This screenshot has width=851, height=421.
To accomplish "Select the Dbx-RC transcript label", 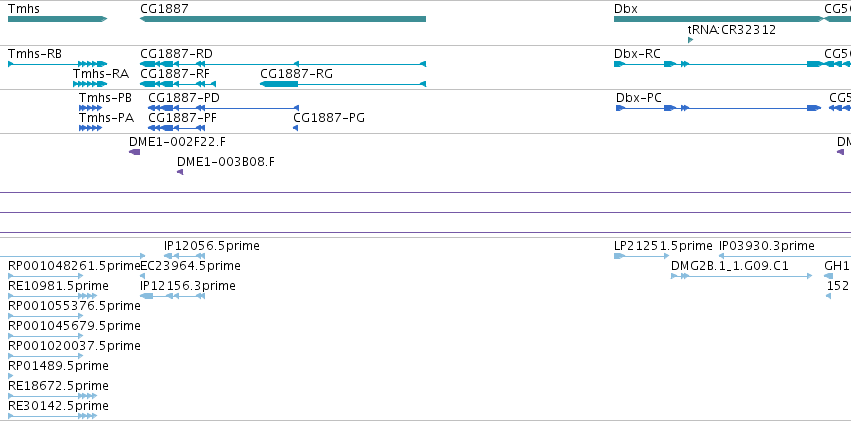I will pos(637,54).
